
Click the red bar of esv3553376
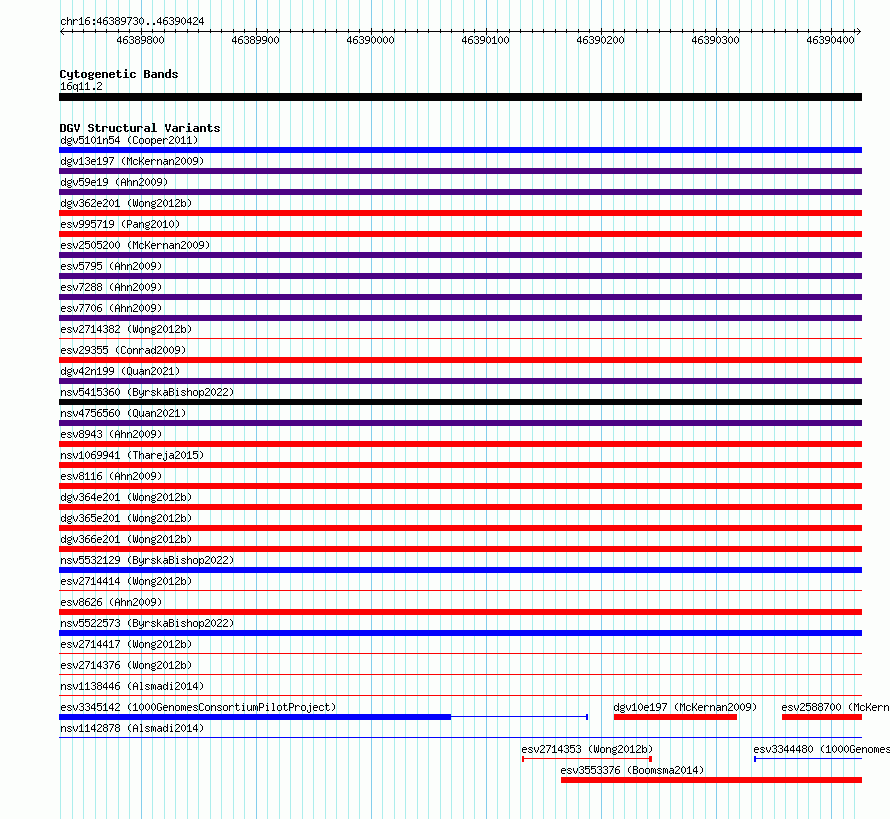coord(711,780)
